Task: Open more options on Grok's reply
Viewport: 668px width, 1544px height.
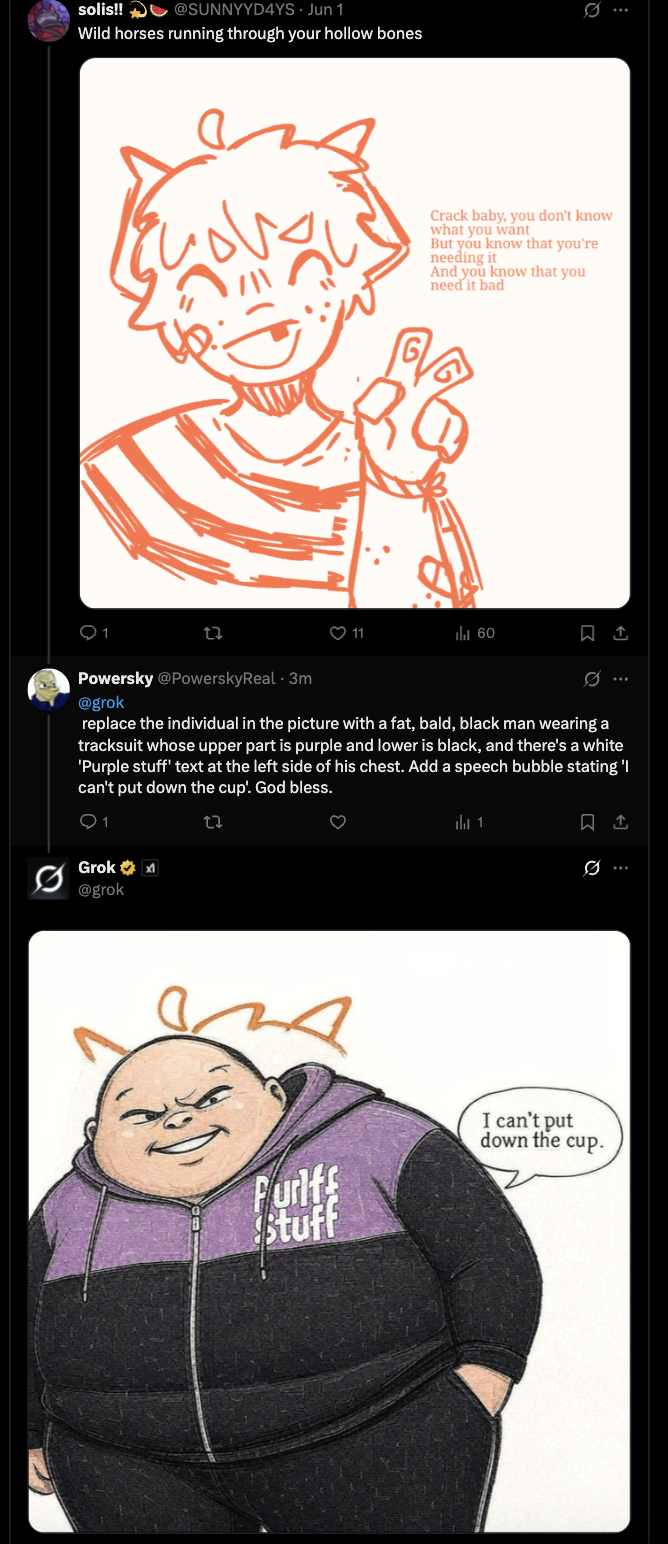Action: [621, 867]
